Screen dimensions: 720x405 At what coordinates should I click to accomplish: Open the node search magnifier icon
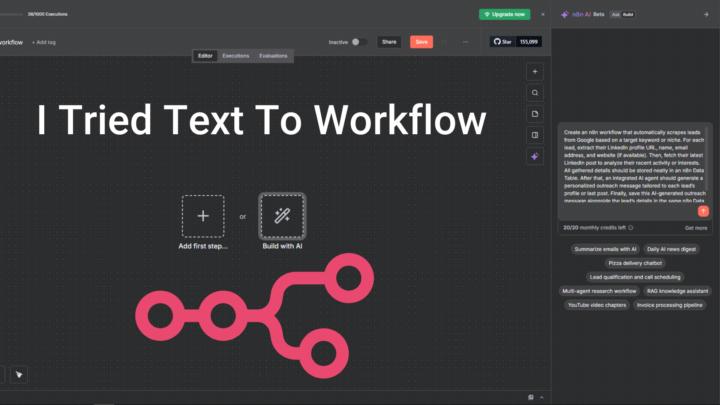coord(535,93)
